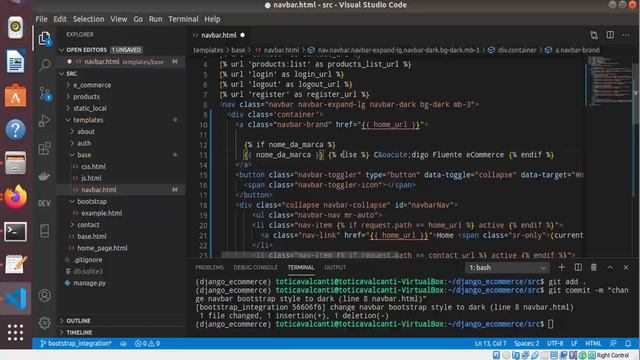Open css.html in explorer
Screen dimensions: 640x360
93,167
